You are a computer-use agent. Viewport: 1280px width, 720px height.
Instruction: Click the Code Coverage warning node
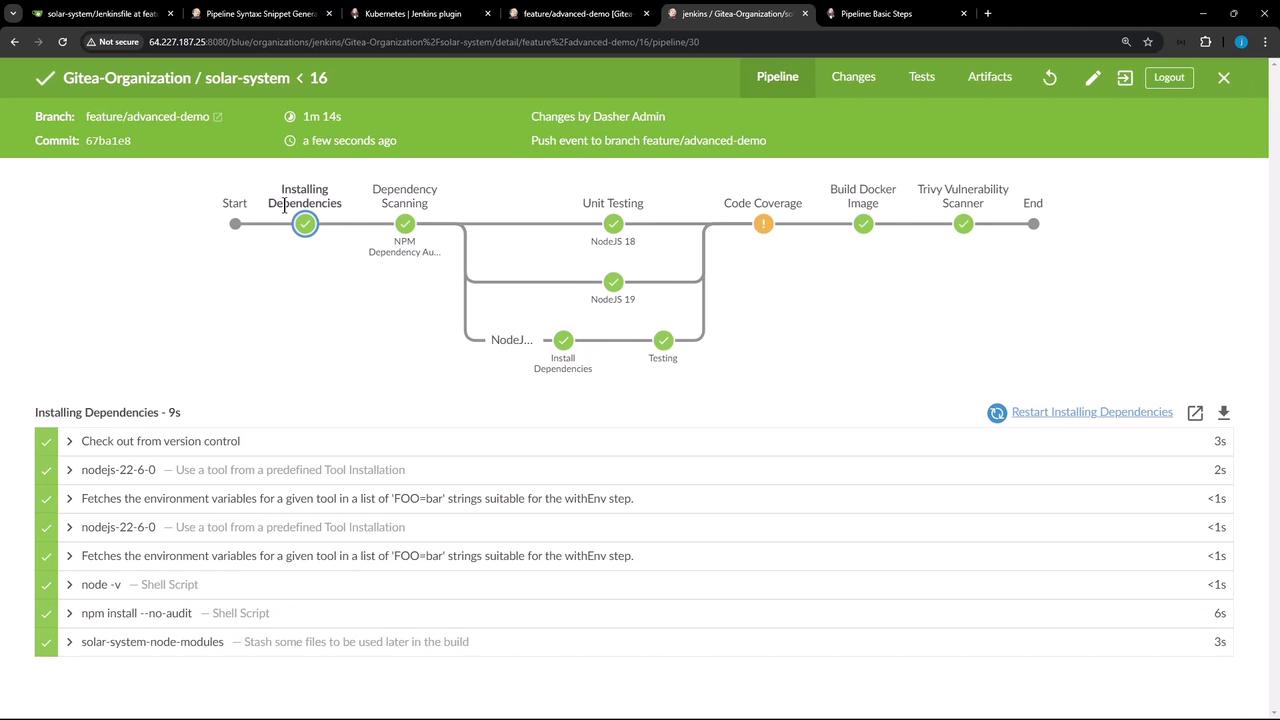[x=763, y=224]
